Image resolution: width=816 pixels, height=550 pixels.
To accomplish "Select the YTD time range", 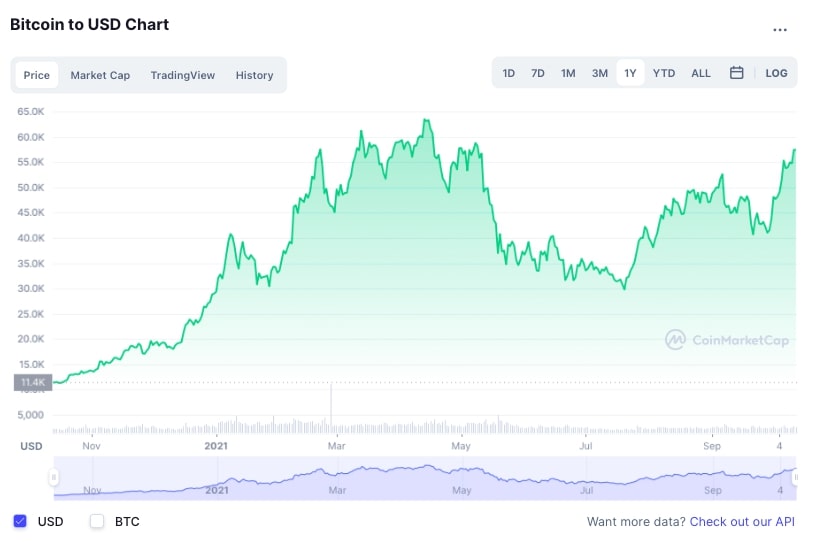I will point(664,73).
